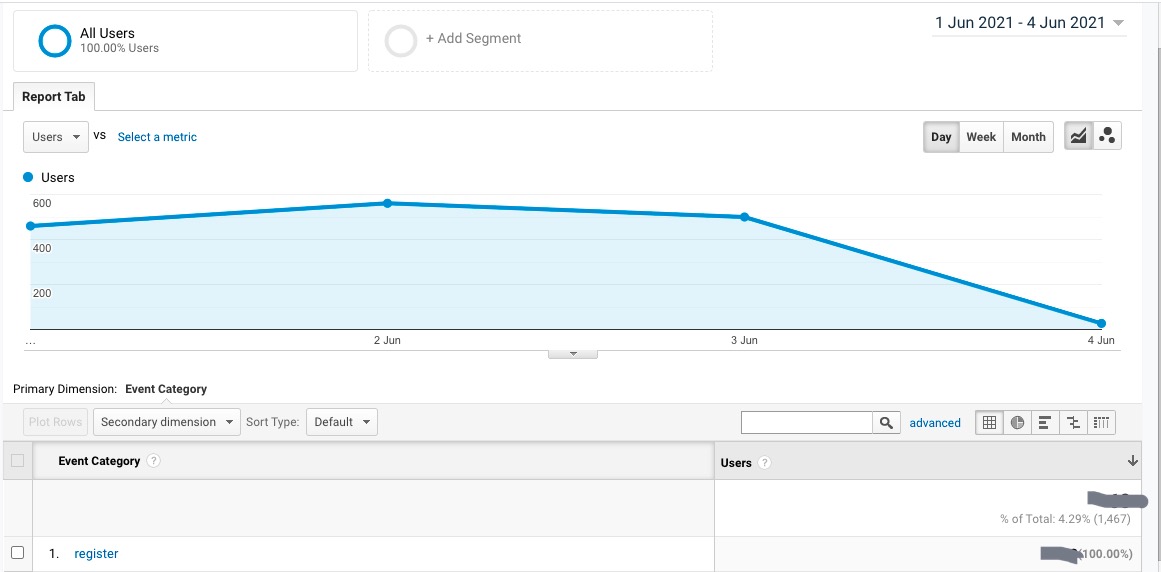Tick the checkbox for register row
Screen dimensions: 1161x572
click(x=17, y=553)
